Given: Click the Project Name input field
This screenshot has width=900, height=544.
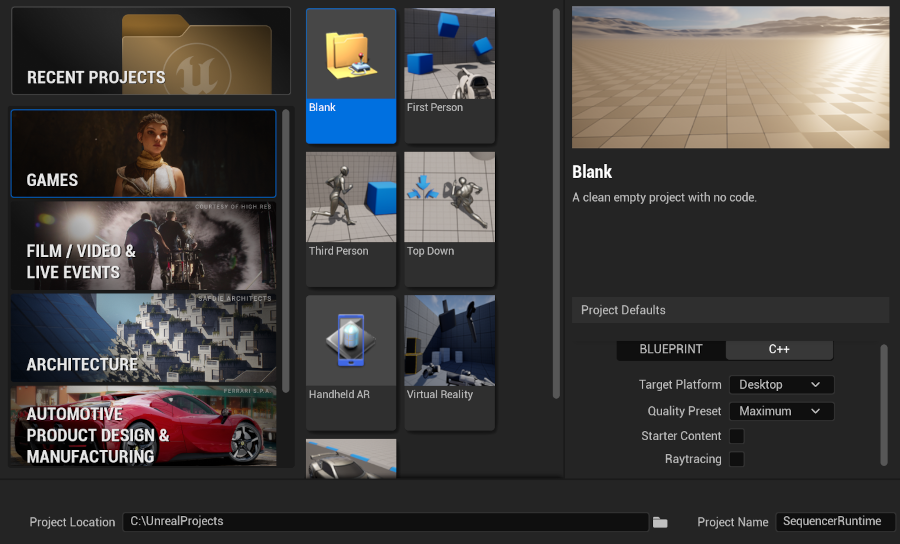Looking at the screenshot, I should 835,522.
